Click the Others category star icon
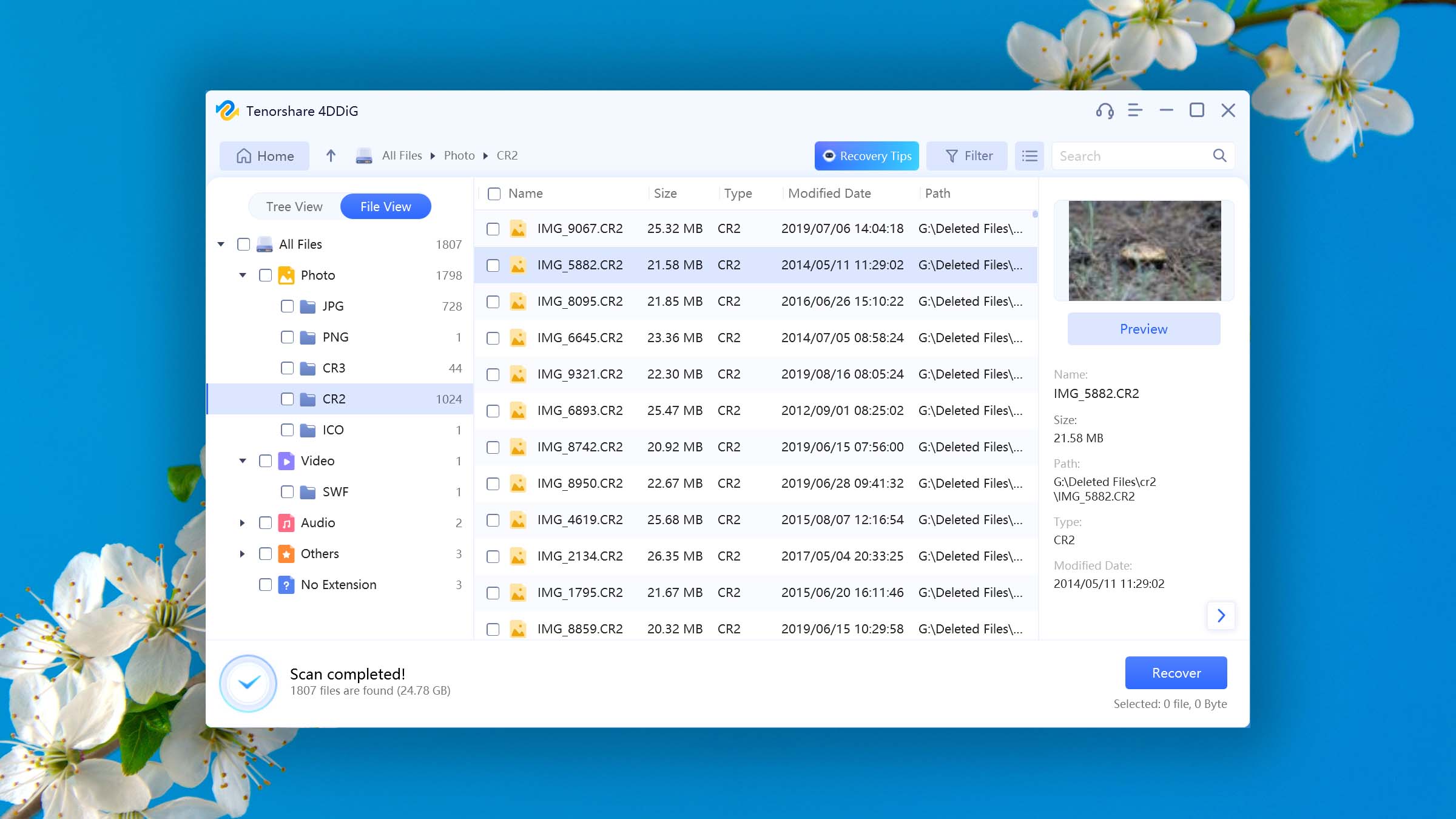Image resolution: width=1456 pixels, height=819 pixels. [286, 554]
